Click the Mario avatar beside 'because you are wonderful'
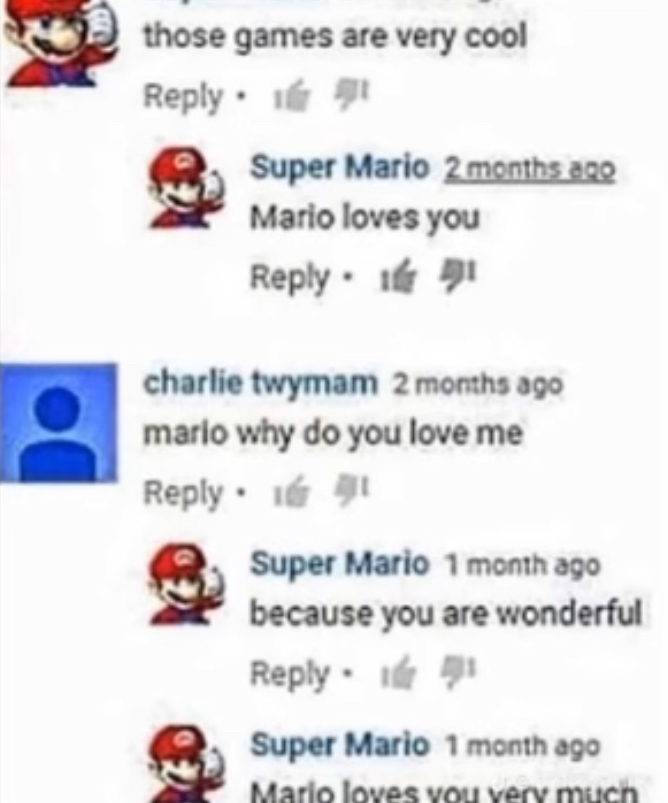The image size is (668, 803). pyautogui.click(x=186, y=584)
